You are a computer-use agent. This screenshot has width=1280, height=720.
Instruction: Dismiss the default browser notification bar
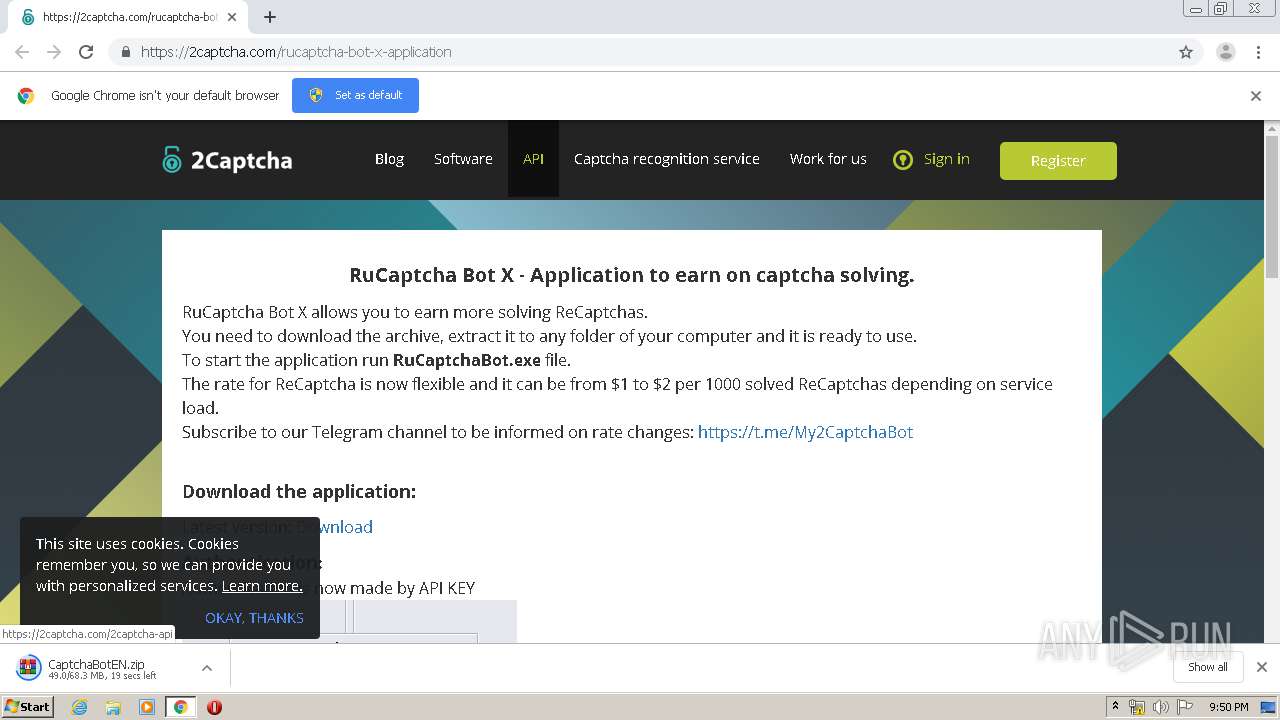1255,96
